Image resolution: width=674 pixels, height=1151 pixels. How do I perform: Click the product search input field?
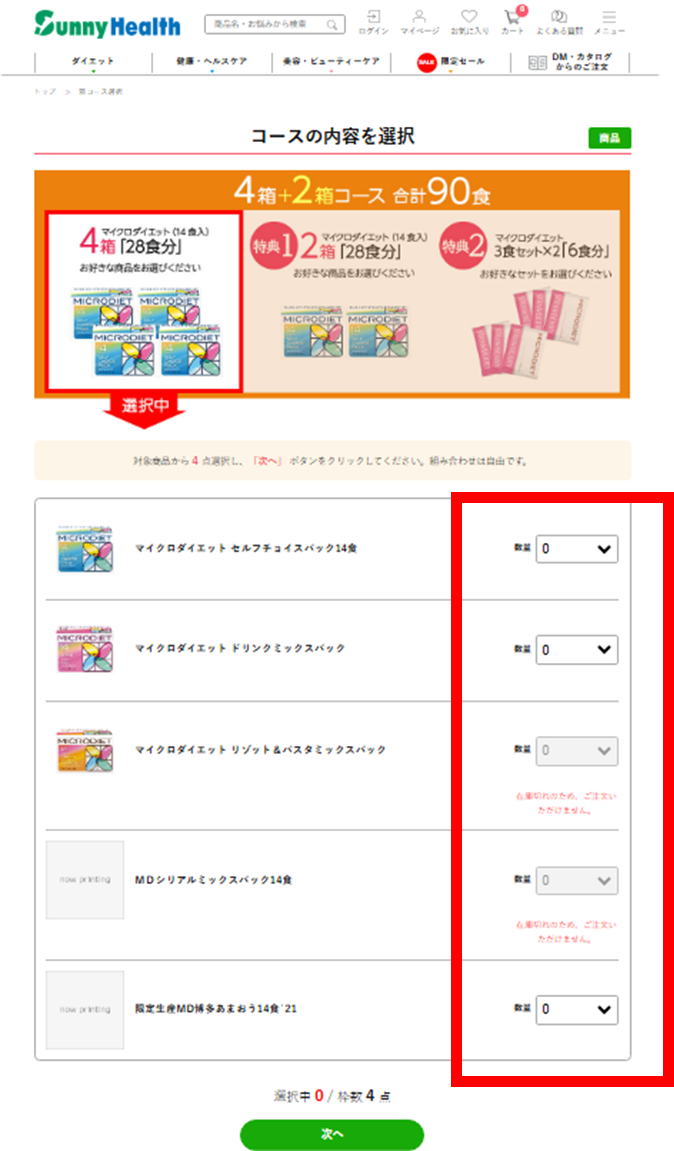[267, 25]
